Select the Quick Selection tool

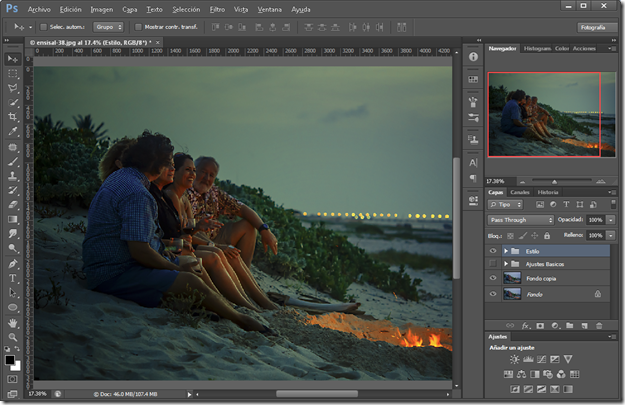click(x=13, y=102)
